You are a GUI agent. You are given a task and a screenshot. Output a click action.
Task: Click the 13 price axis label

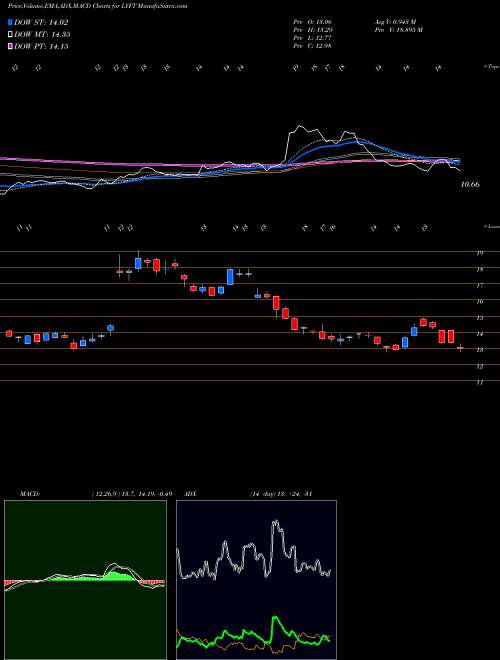479,350
